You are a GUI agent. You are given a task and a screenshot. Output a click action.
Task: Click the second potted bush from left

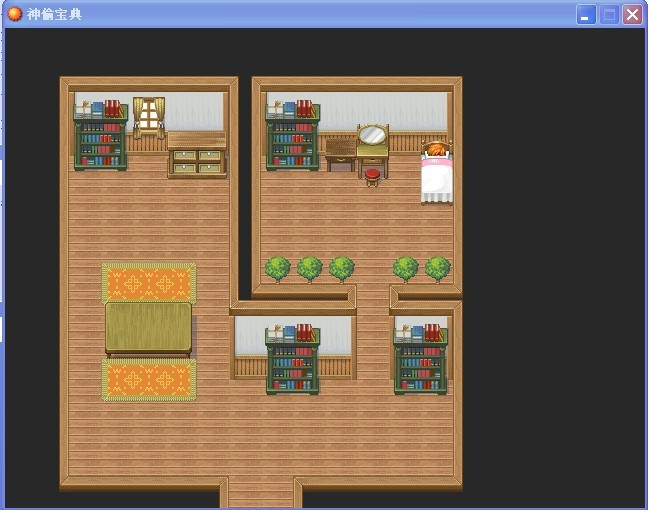point(309,270)
